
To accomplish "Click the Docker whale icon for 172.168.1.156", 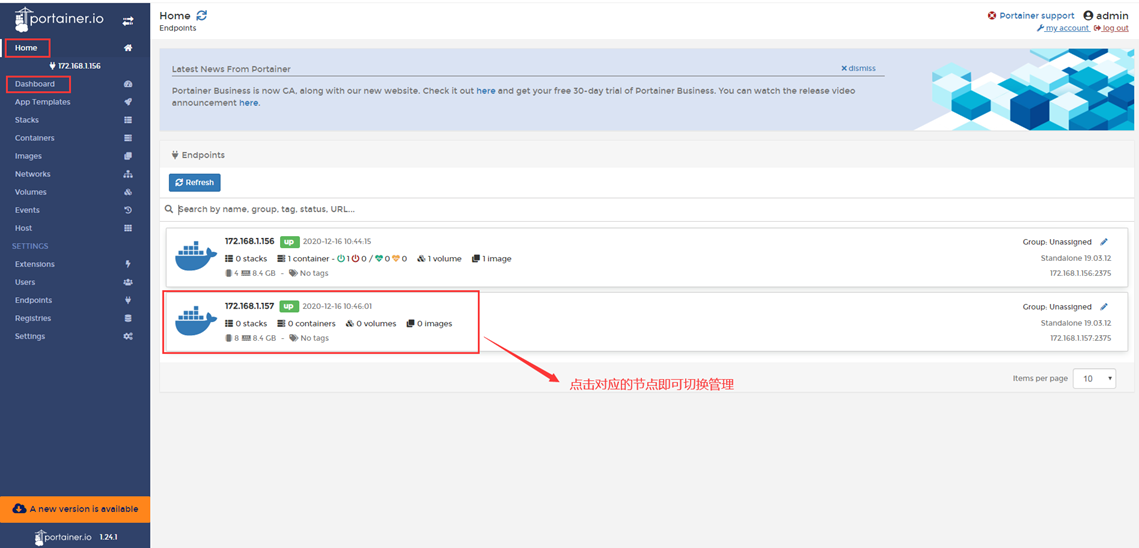I will point(196,254).
